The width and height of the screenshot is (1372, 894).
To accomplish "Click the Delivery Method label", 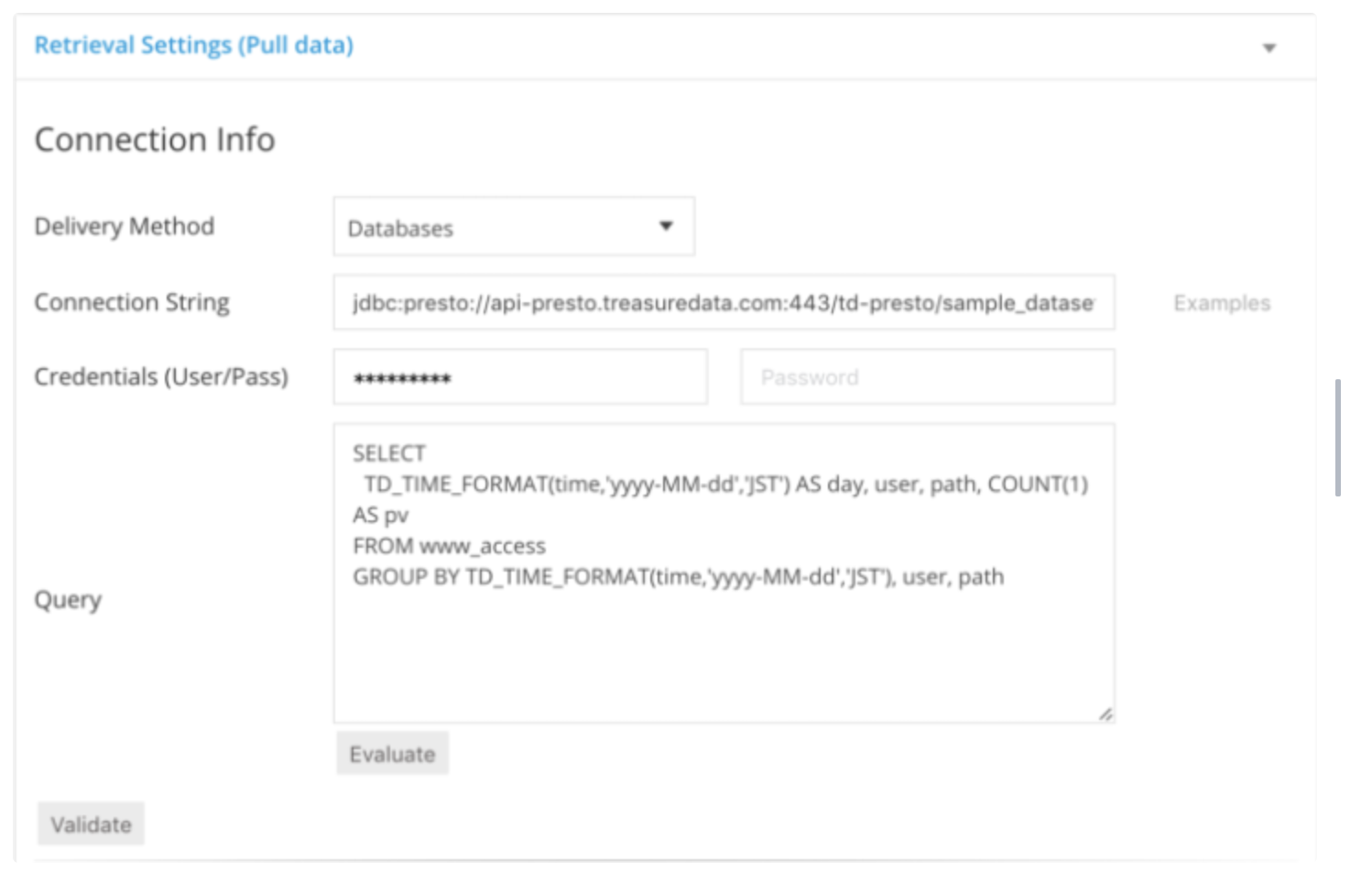I will [124, 226].
